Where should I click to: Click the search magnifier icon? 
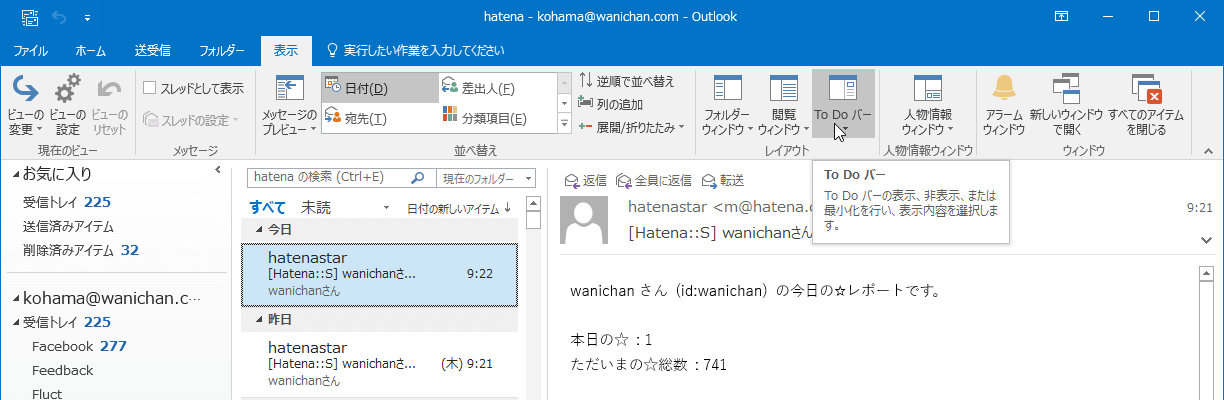click(419, 178)
